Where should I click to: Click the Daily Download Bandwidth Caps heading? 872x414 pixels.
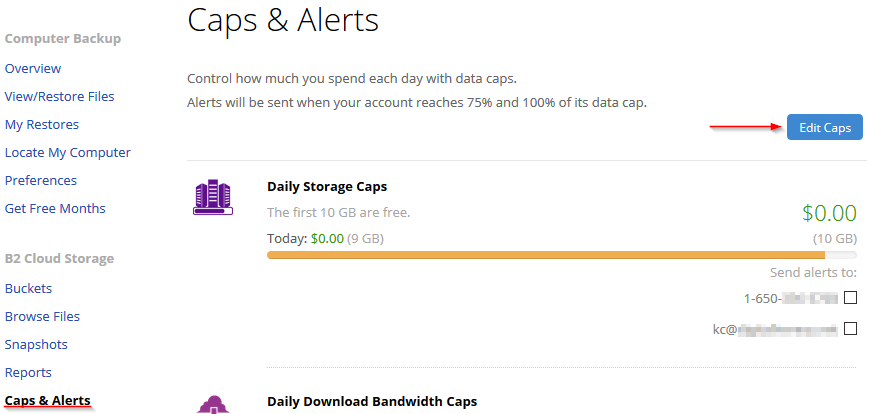click(x=372, y=401)
